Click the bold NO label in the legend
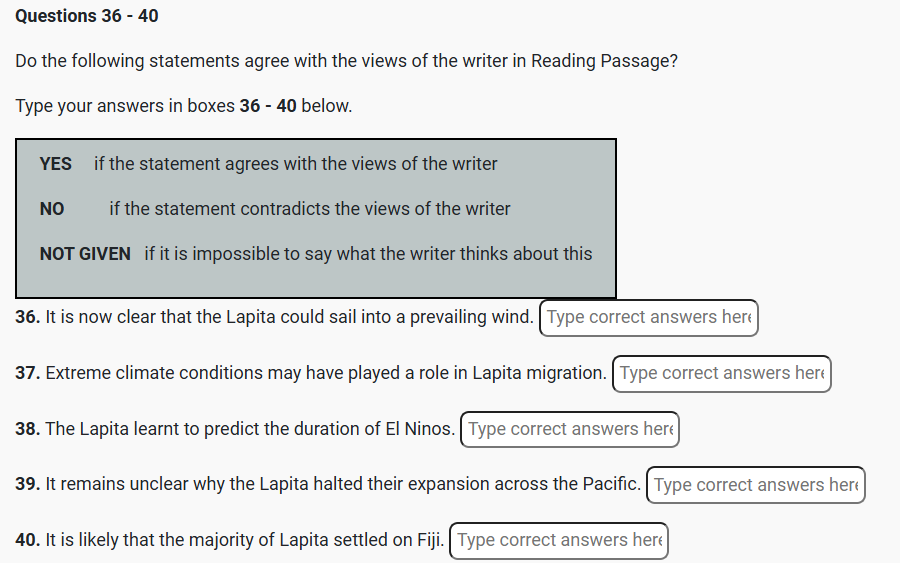The height and width of the screenshot is (563, 900). (x=52, y=209)
